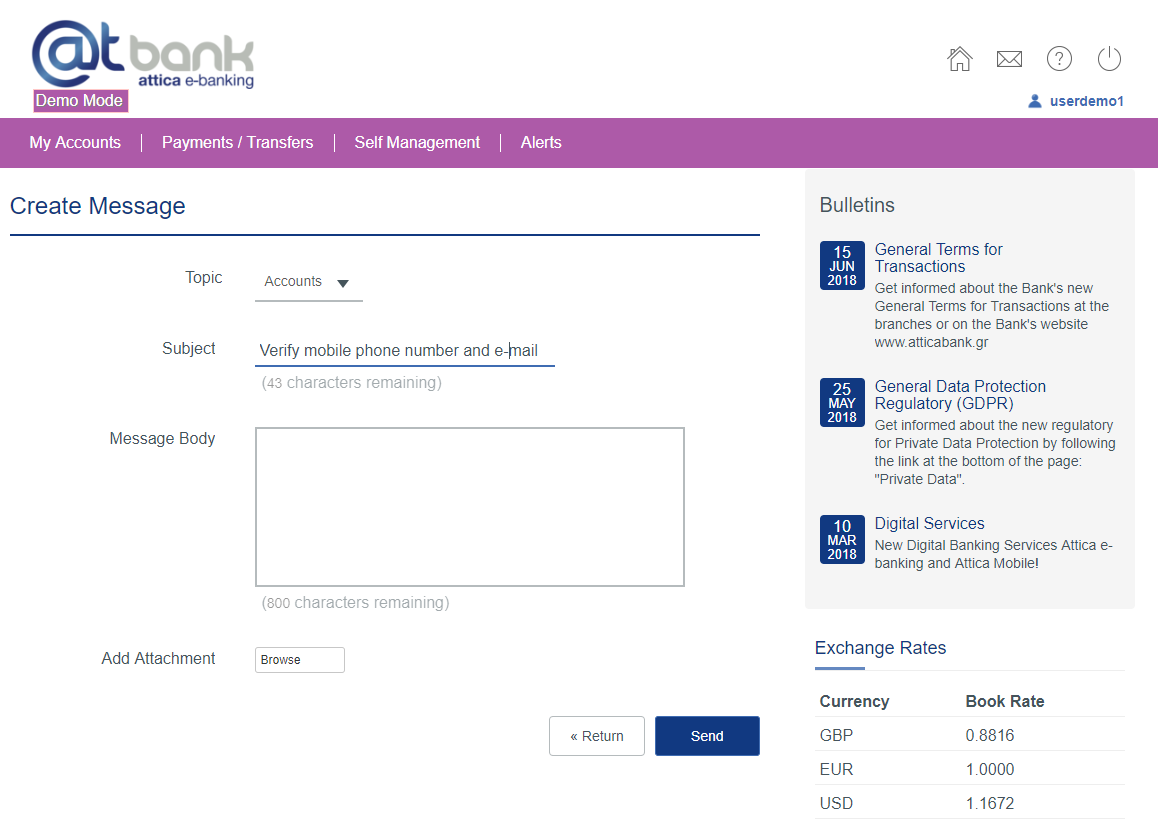Click the EUR currency row
This screenshot has height=832, width=1158.
point(970,769)
